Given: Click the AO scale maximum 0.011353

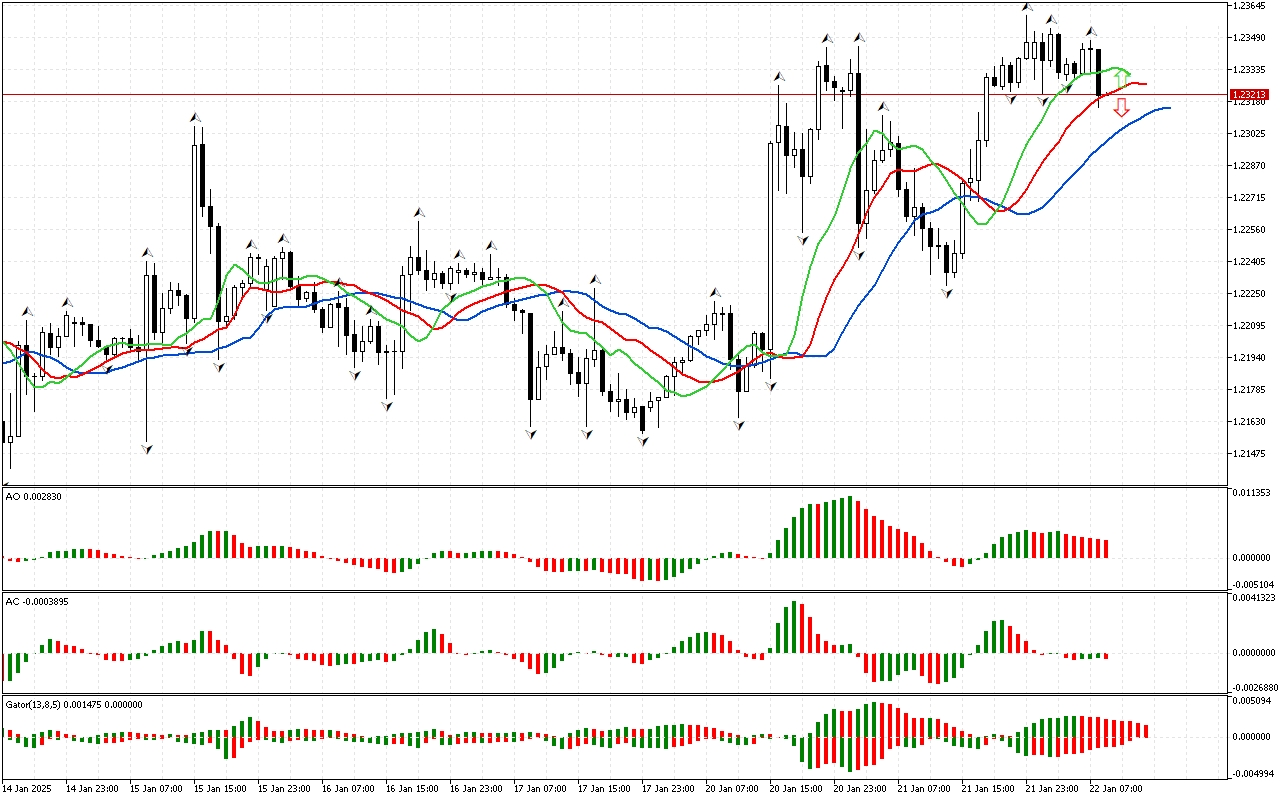Looking at the screenshot, I should pyautogui.click(x=1253, y=493).
